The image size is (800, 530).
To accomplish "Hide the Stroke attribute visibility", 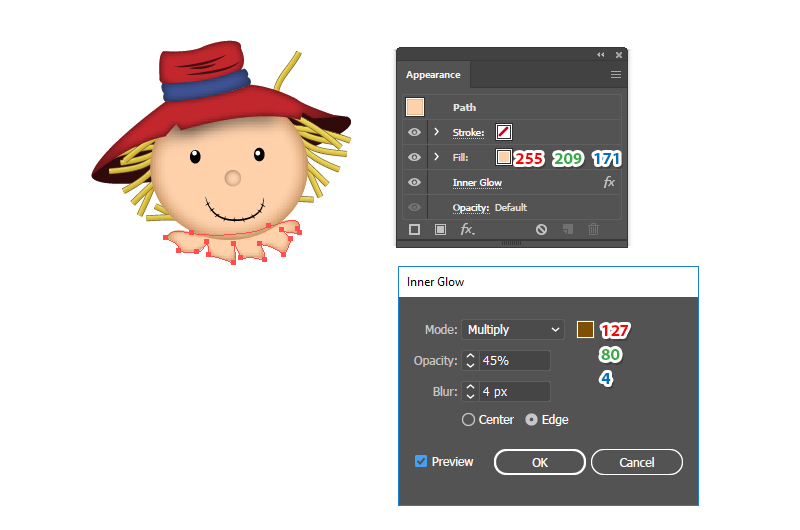I will pyautogui.click(x=414, y=132).
